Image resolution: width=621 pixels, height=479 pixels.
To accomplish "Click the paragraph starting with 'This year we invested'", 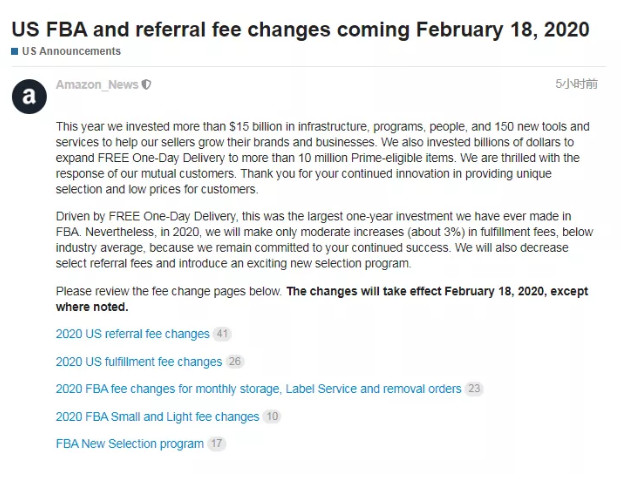I will [x=320, y=158].
